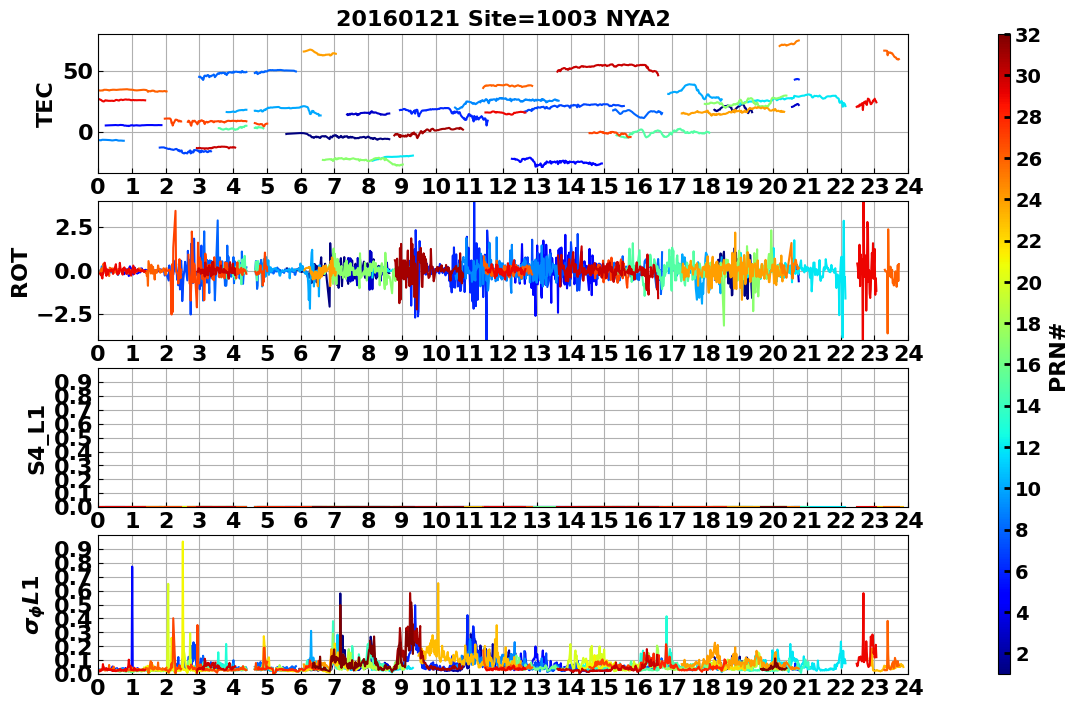1077x709 pixels.
Task: Click the PRN colorbar gradient strip
Action: click(x=1004, y=354)
